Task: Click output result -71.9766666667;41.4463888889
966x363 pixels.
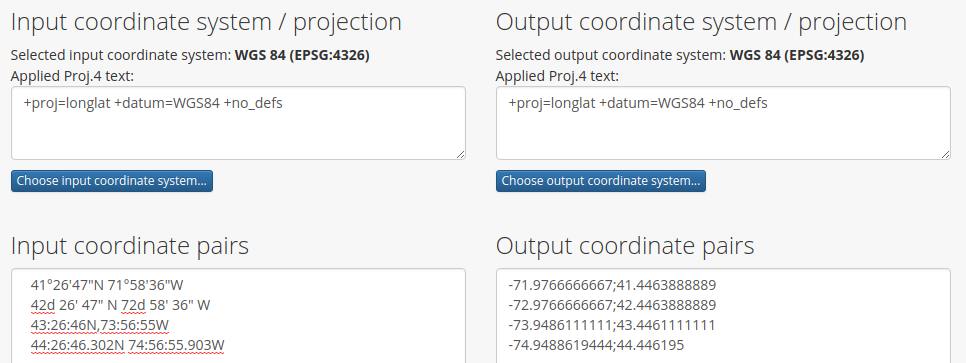Action: [x=612, y=285]
